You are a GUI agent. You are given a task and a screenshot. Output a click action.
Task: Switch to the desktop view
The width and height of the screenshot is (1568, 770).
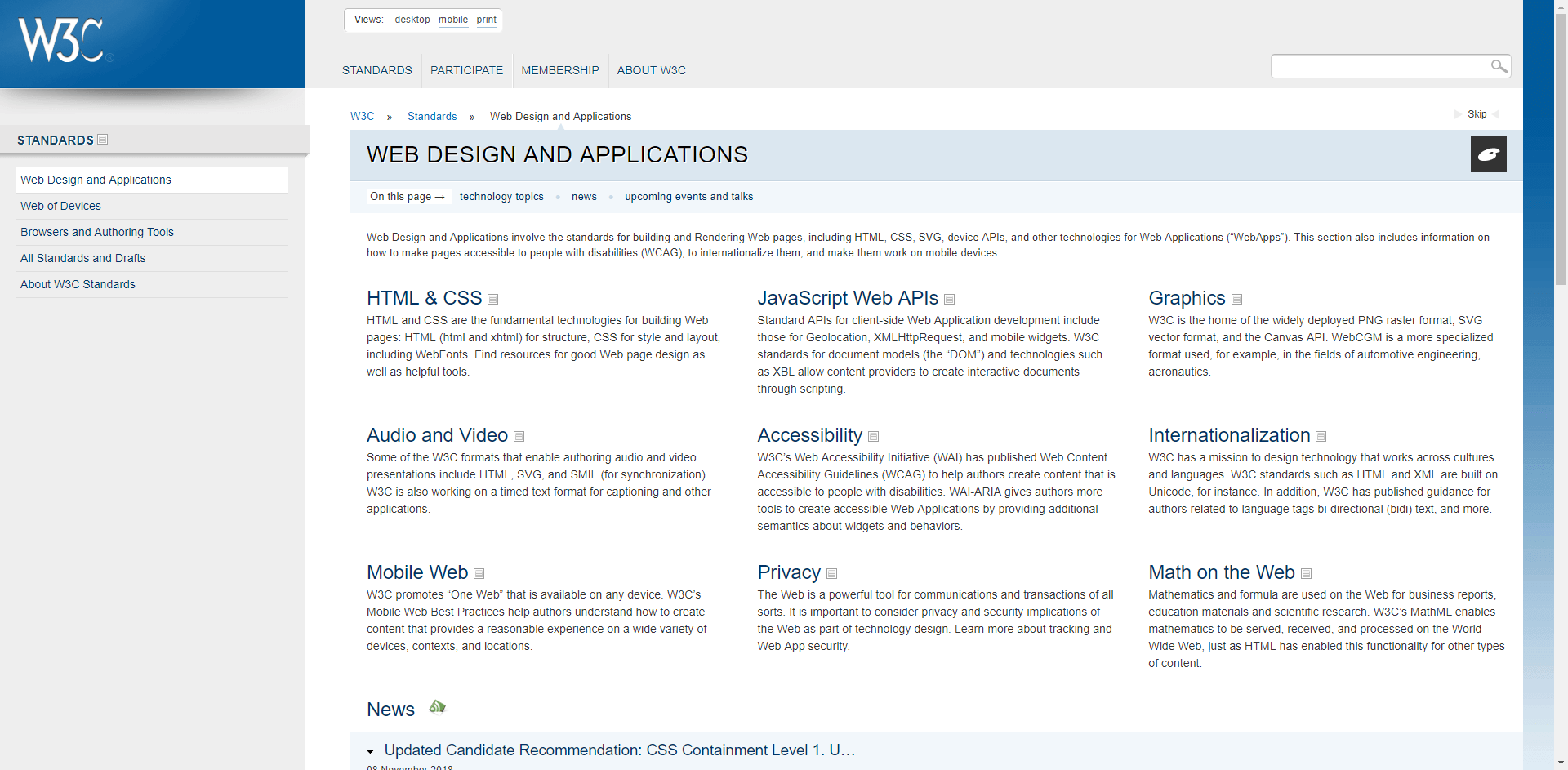412,19
